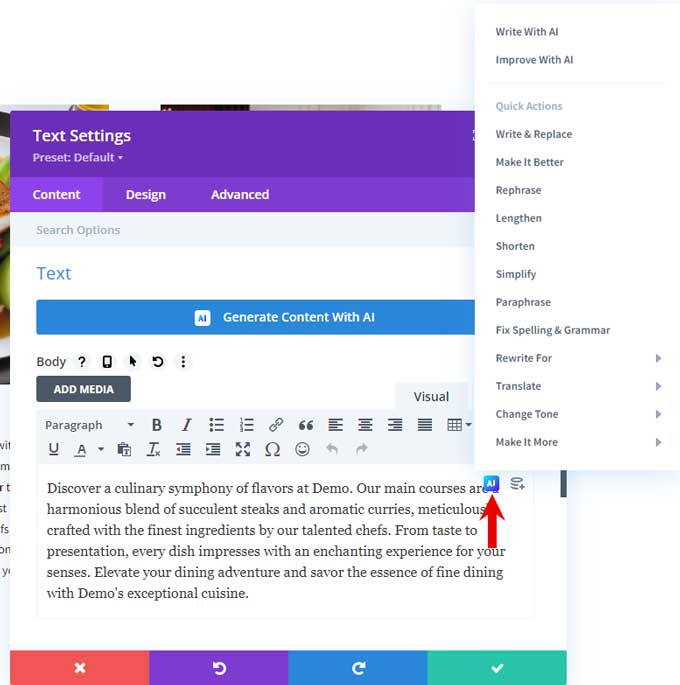The image size is (680, 685).
Task: Open text color dropdown arrow
Action: coord(100,449)
